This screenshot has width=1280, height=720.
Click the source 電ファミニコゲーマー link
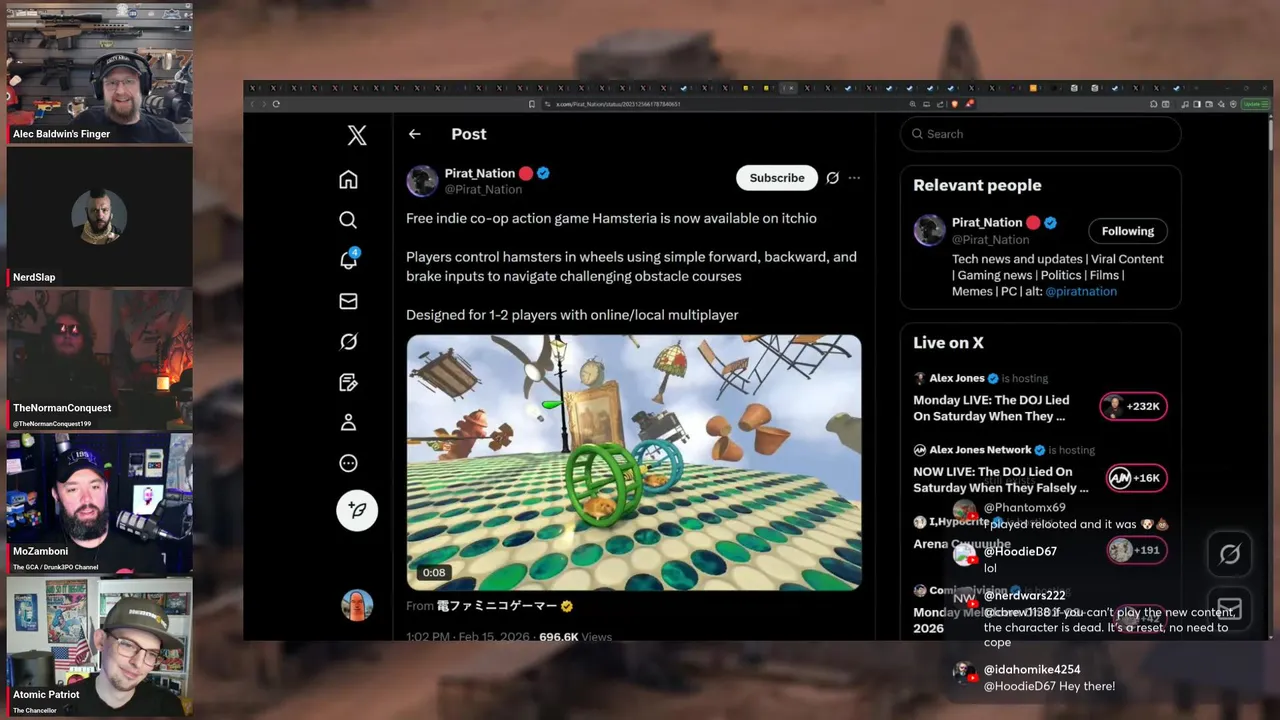click(497, 606)
